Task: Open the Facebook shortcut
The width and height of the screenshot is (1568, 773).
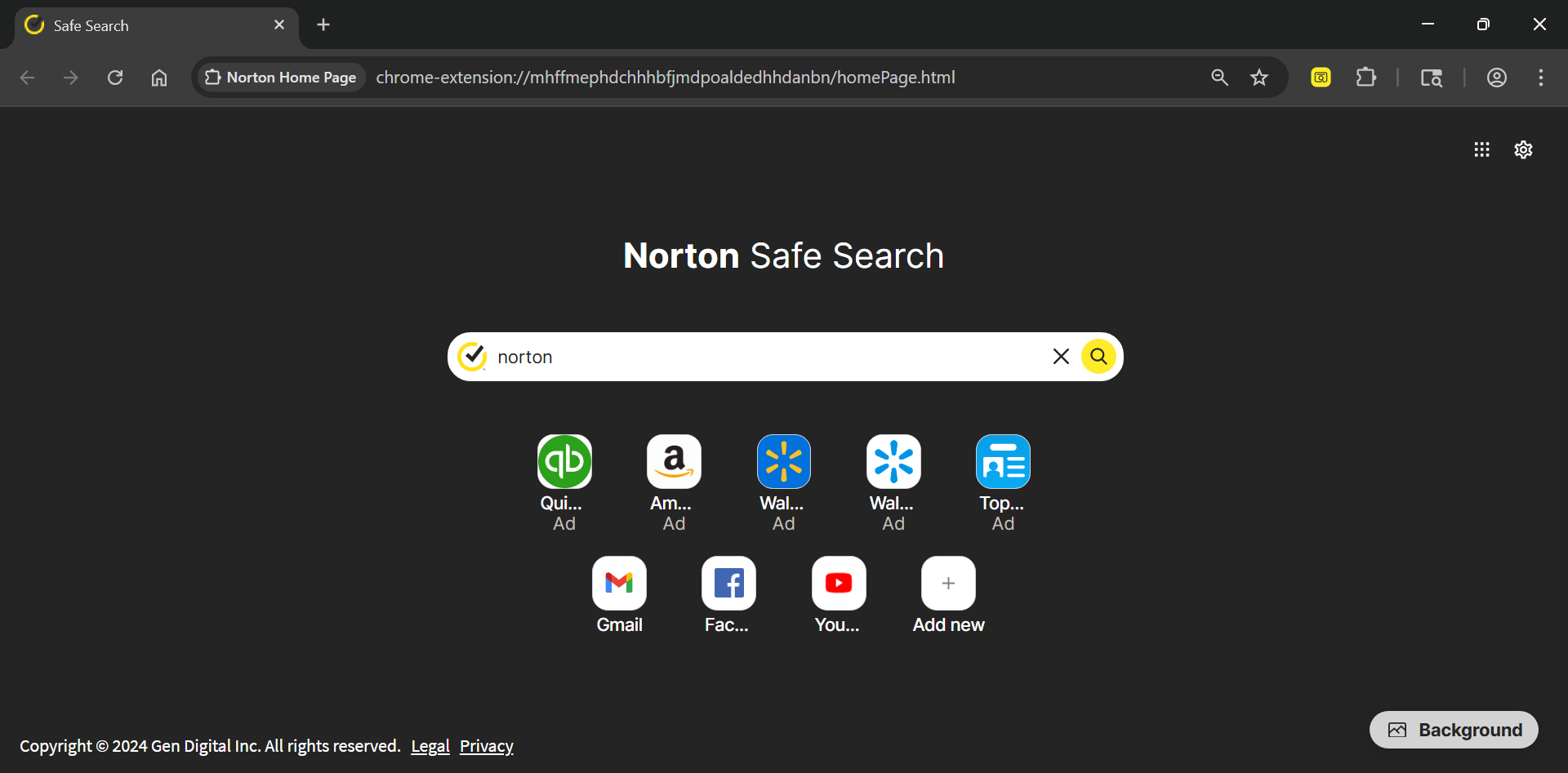Action: [728, 584]
